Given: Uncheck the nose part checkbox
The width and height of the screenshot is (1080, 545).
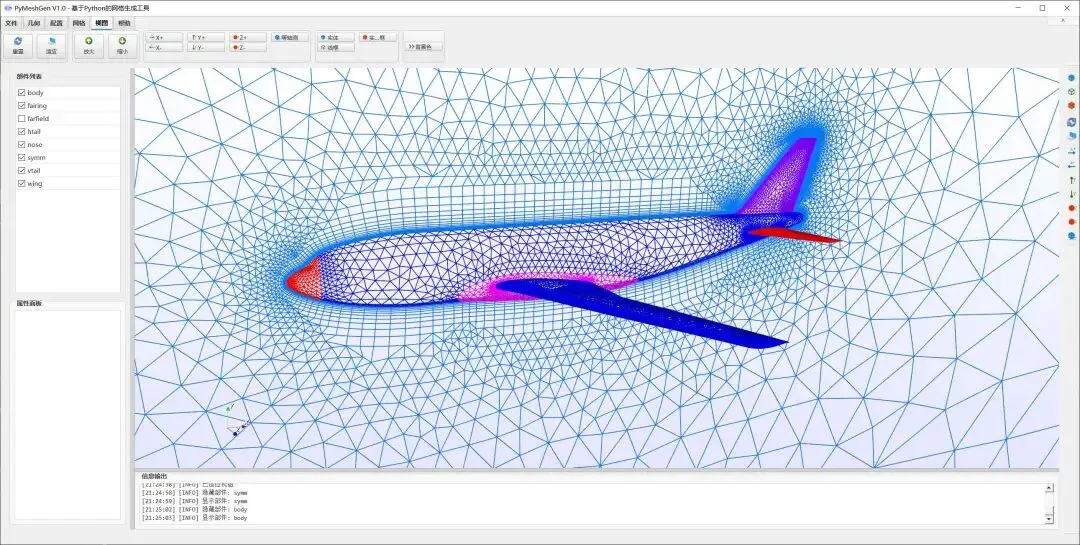Looking at the screenshot, I should click(22, 145).
